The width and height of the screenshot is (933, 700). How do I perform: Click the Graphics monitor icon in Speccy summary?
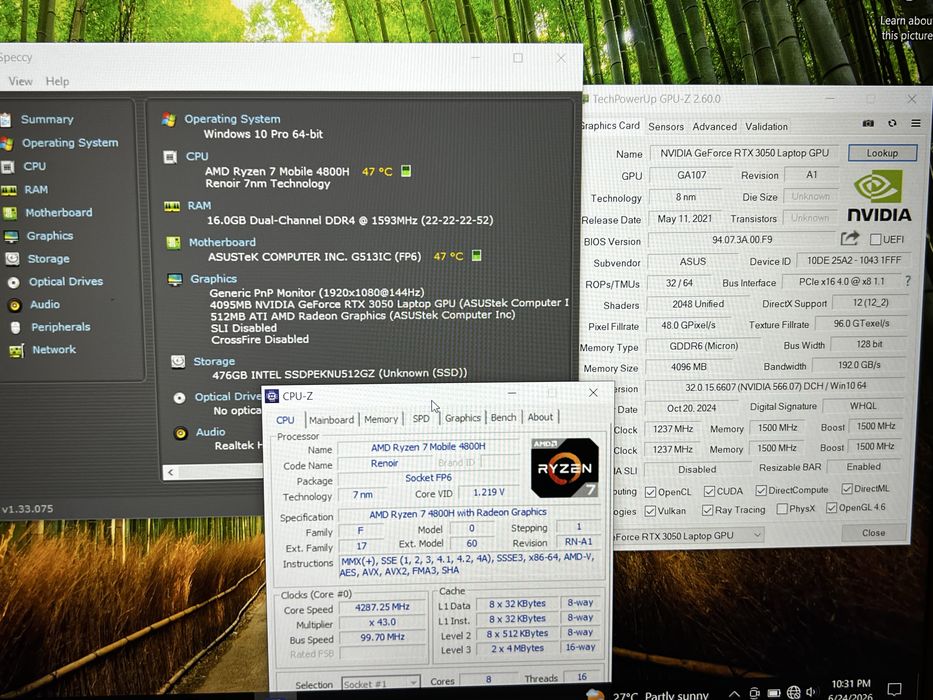pyautogui.click(x=175, y=279)
